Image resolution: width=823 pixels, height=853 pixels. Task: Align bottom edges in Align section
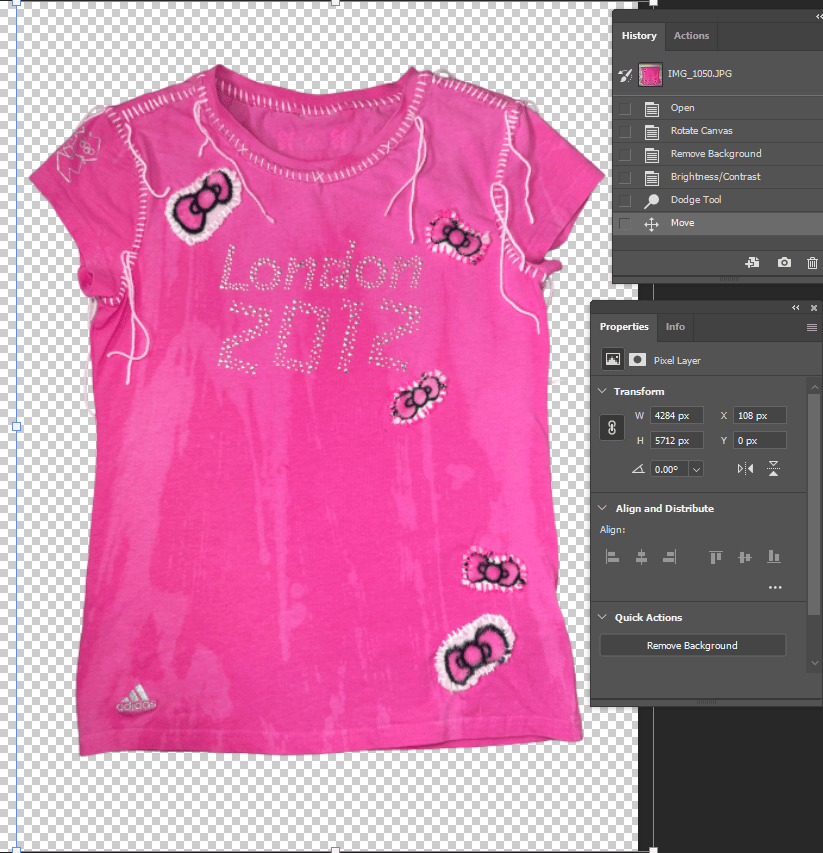773,557
